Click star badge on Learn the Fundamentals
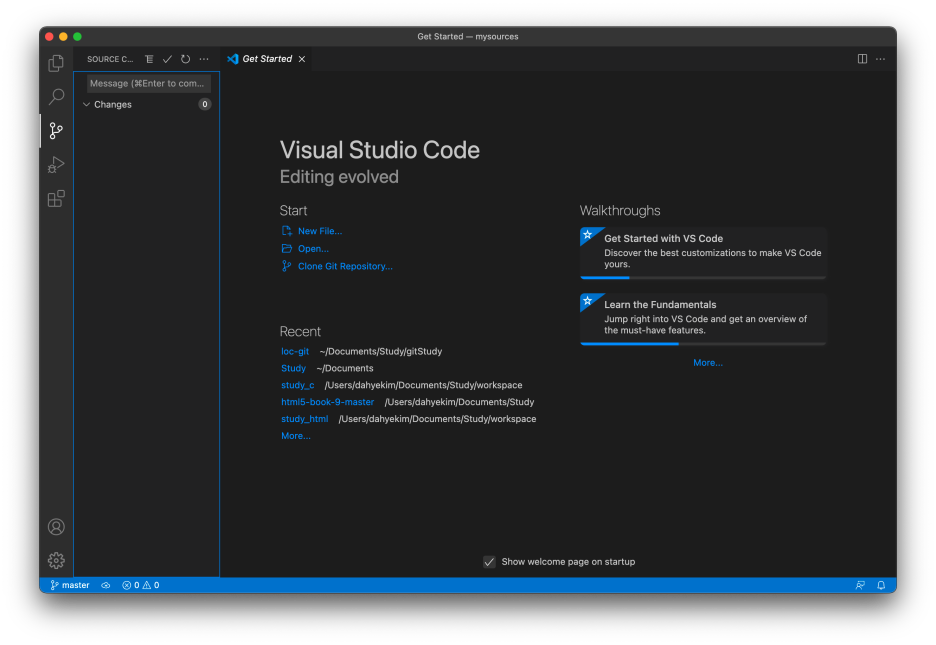 pos(588,301)
